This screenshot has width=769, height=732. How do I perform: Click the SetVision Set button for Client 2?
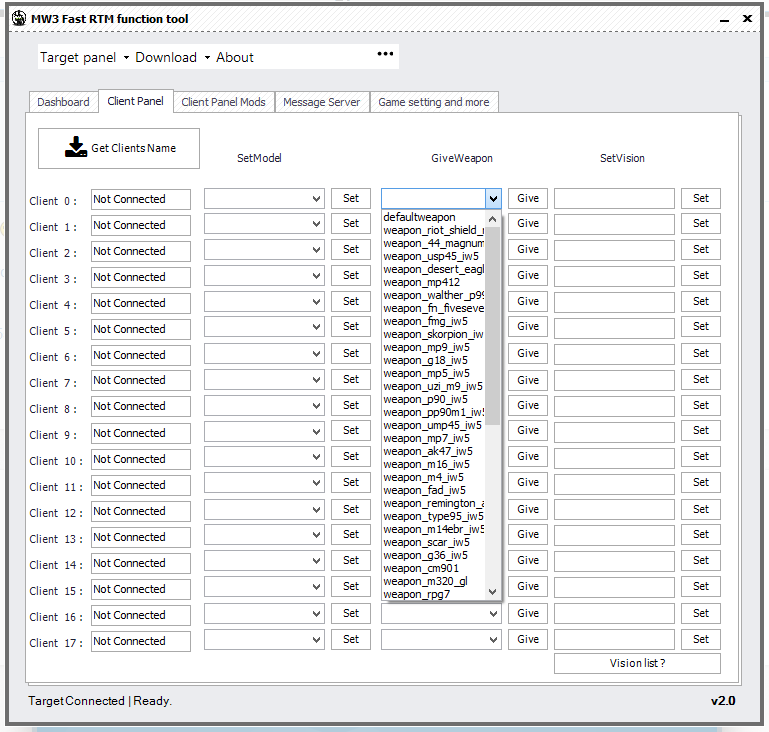pos(701,250)
